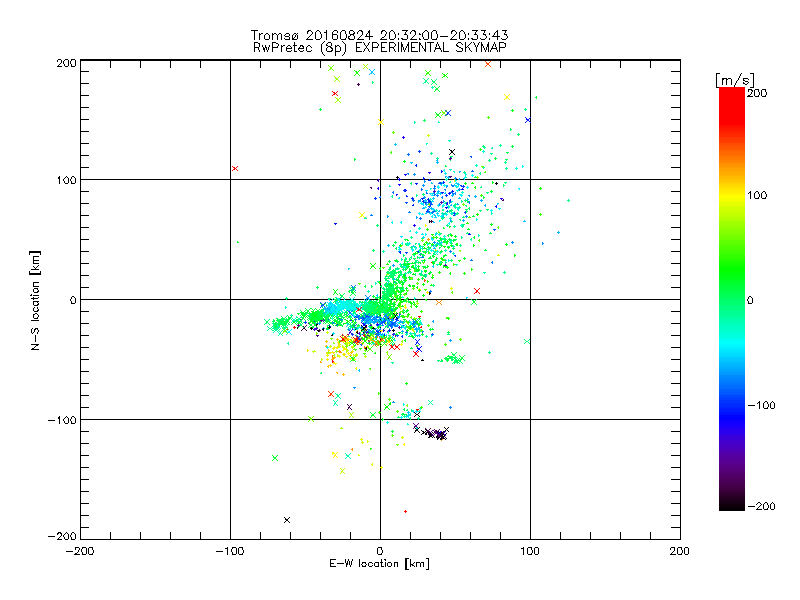This screenshot has width=800, height=600.
Task: Click the -100 tick label on E-W axis
Action: [x=230, y=551]
